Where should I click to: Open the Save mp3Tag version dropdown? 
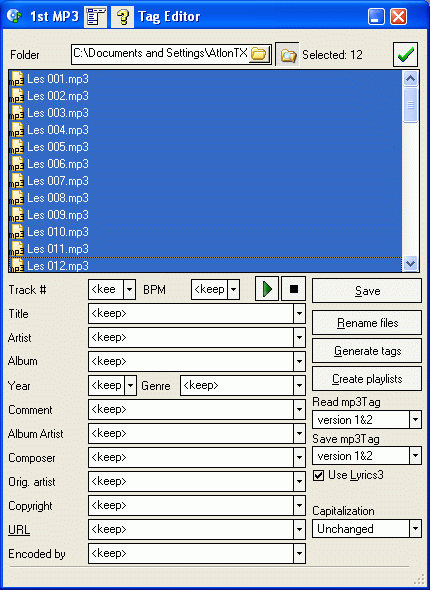[415, 456]
